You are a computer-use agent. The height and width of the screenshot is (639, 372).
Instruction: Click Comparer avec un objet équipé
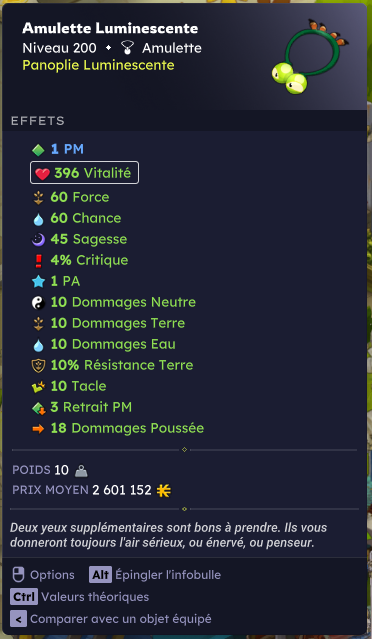tap(111, 619)
